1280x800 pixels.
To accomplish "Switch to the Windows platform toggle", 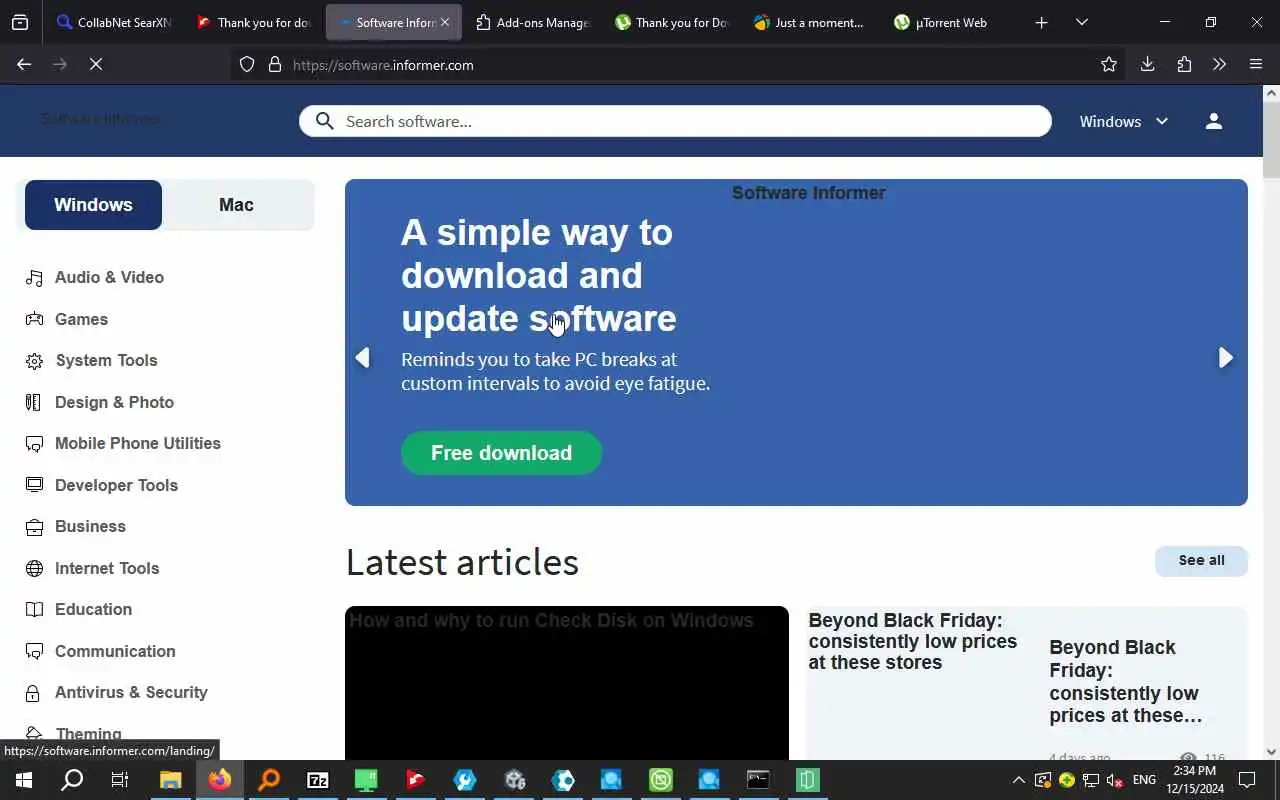I will (x=93, y=205).
